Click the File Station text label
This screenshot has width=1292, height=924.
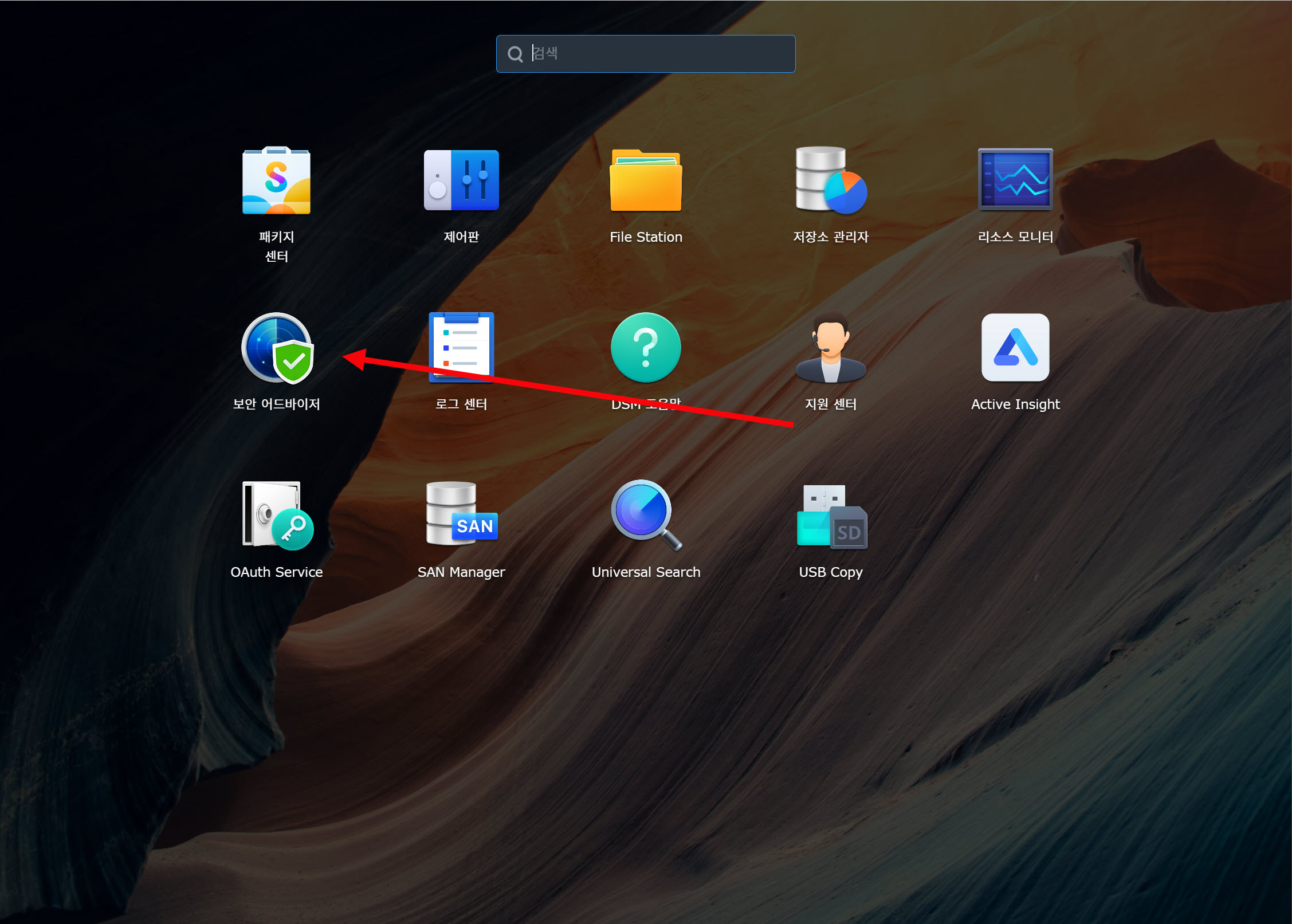(x=646, y=237)
